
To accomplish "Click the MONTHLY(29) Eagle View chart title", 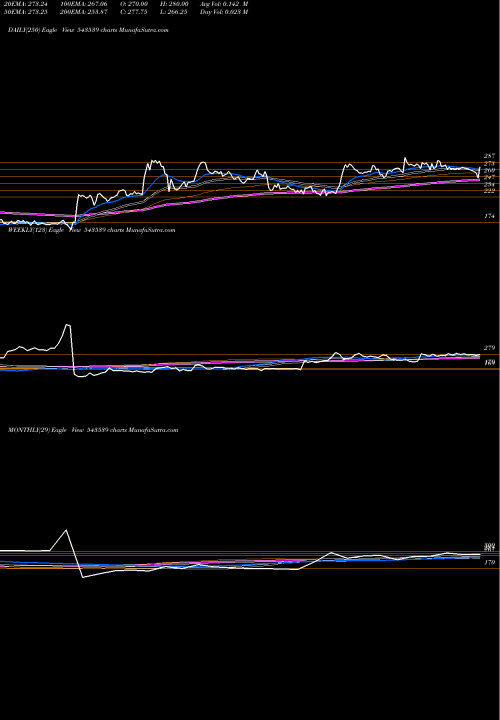I will [93, 430].
